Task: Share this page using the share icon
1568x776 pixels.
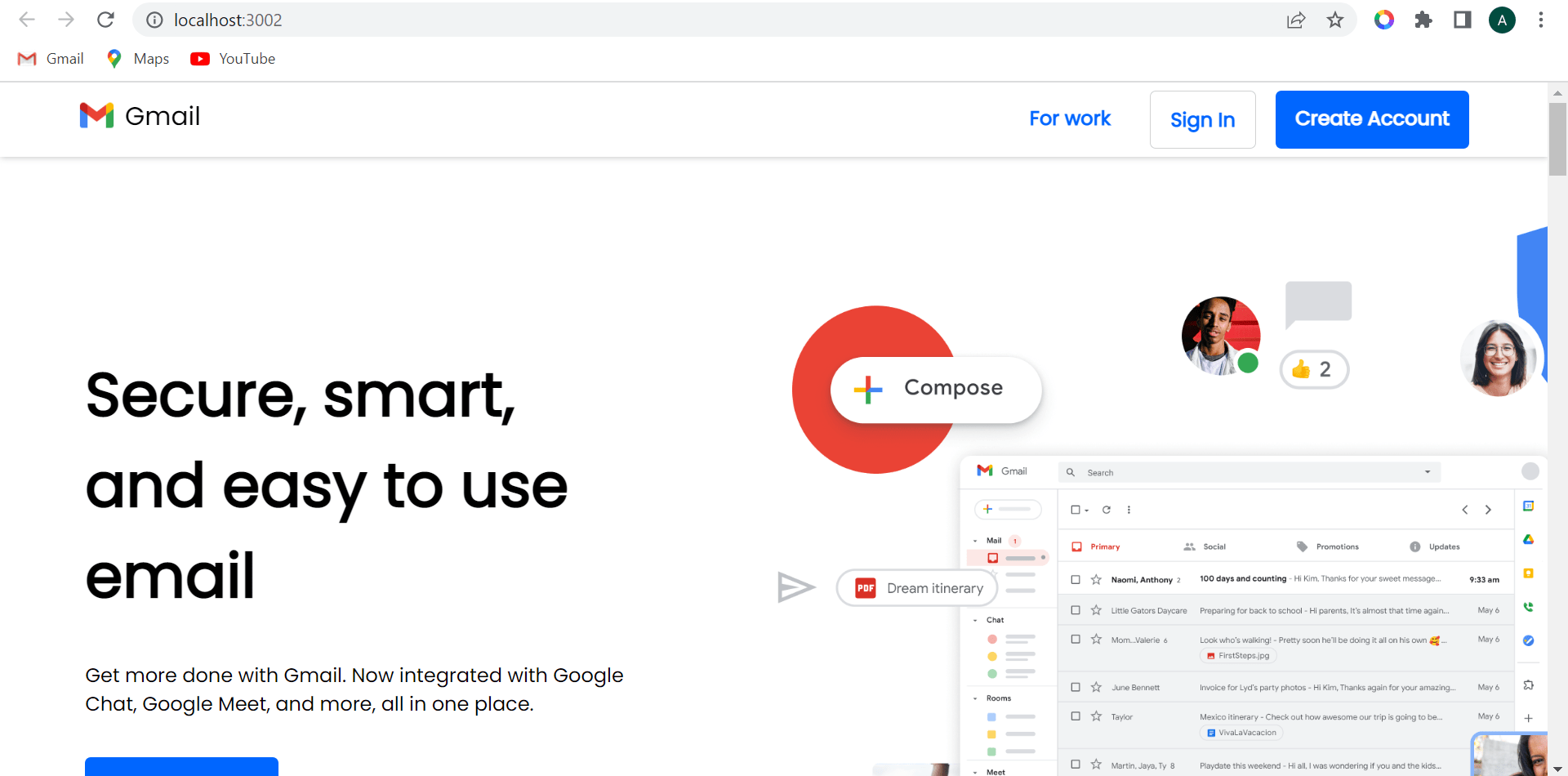Action: coord(1296,20)
